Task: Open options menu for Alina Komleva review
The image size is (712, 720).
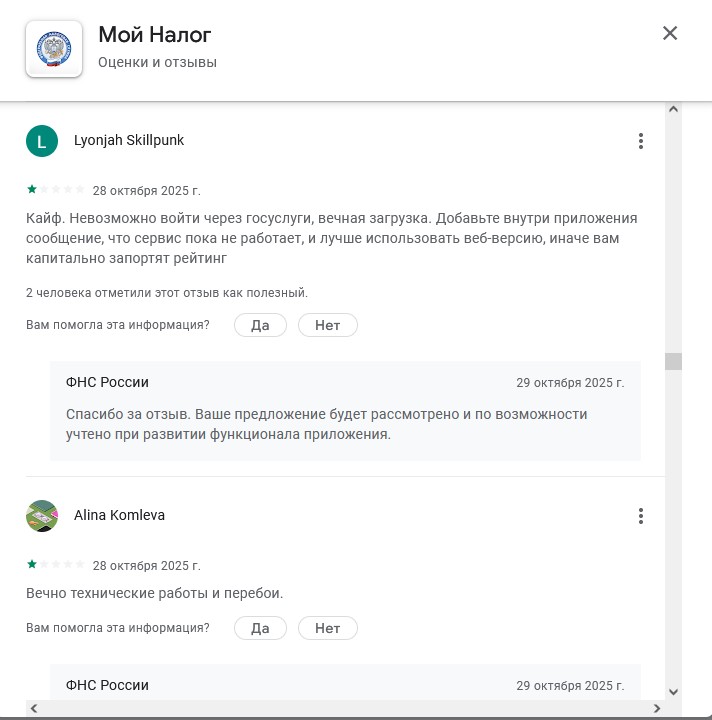Action: pos(641,516)
